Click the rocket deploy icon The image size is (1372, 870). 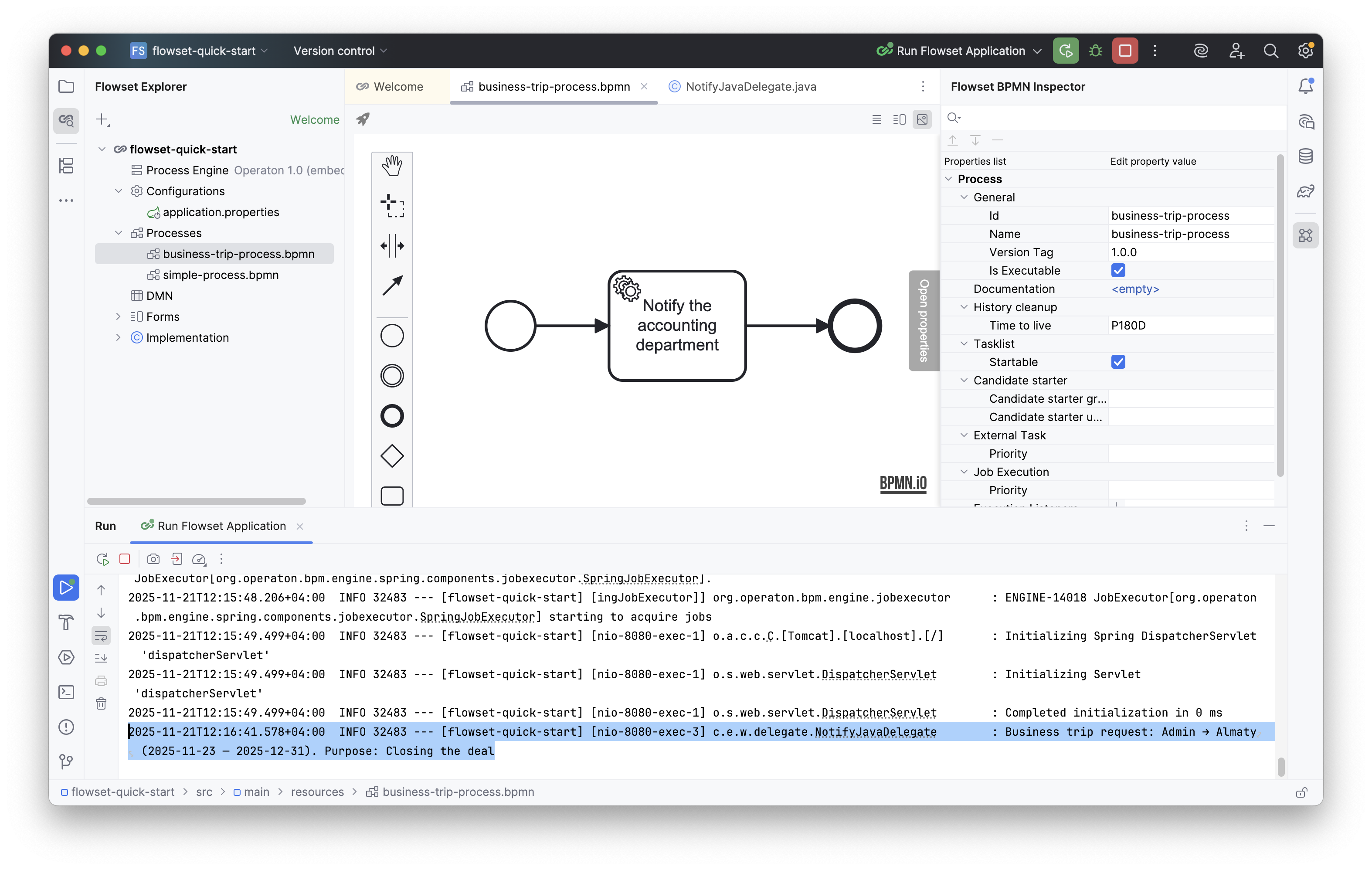[x=363, y=119]
